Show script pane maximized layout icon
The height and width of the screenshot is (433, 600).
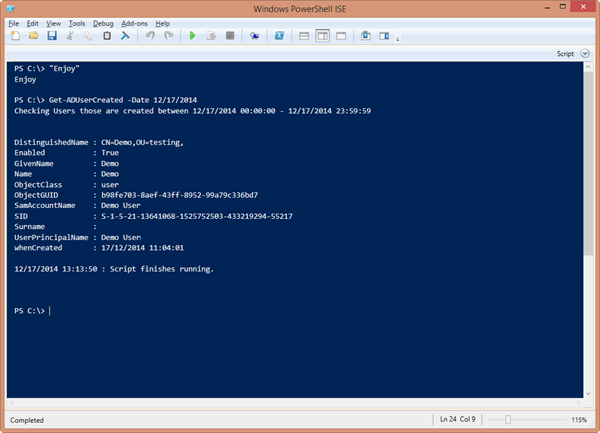tap(341, 36)
